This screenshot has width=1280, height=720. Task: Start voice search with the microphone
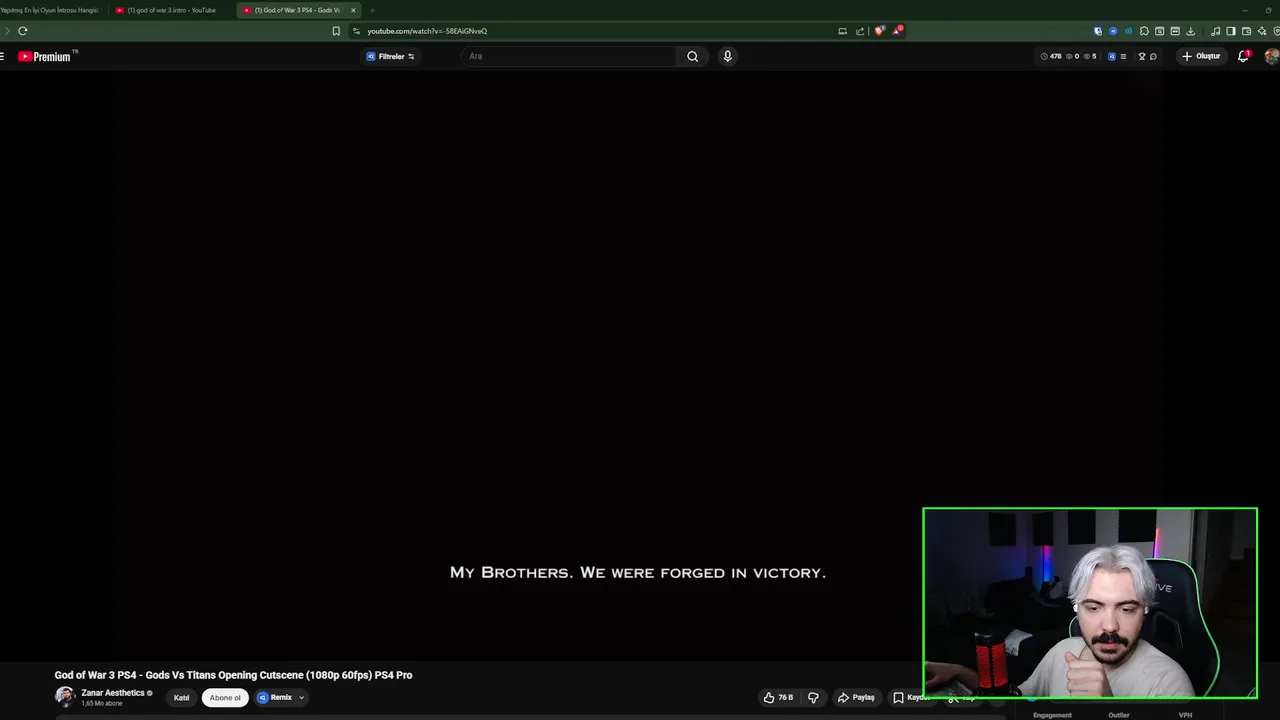click(727, 57)
